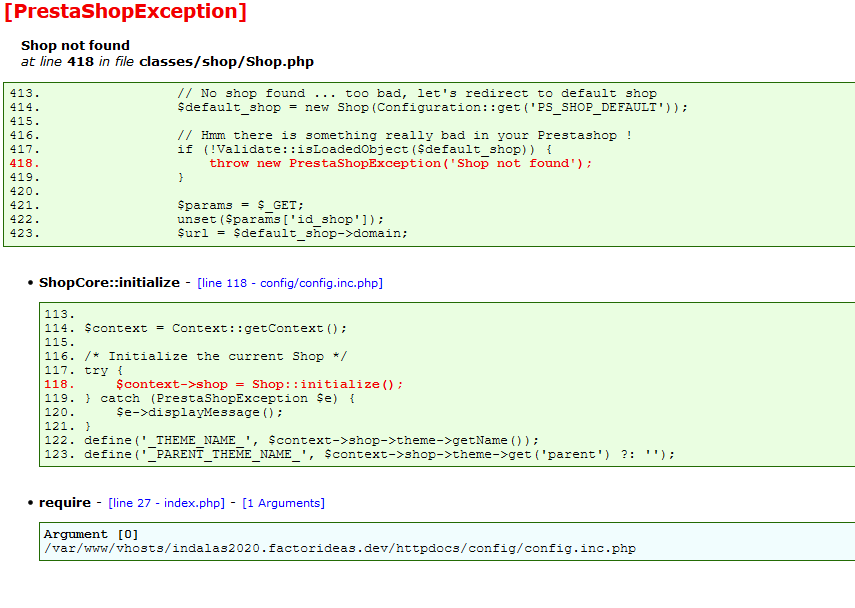The width and height of the screenshot is (855, 608).
Task: Click line 123 define _PARENT_THEME_NAME_ code
Action: (x=380, y=454)
